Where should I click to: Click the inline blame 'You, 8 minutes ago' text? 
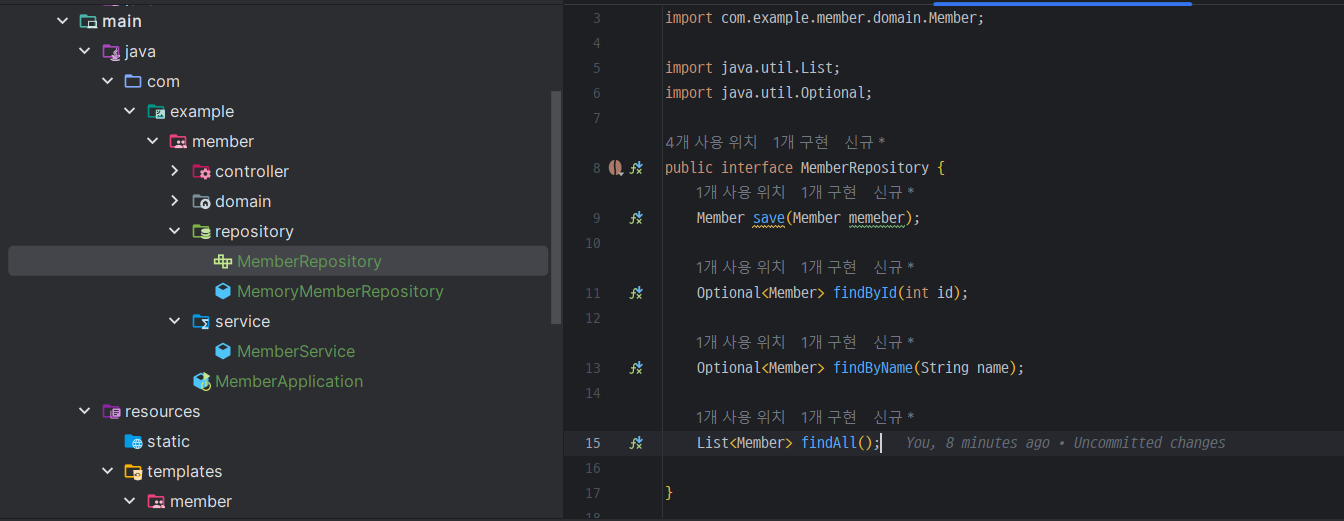(x=978, y=443)
